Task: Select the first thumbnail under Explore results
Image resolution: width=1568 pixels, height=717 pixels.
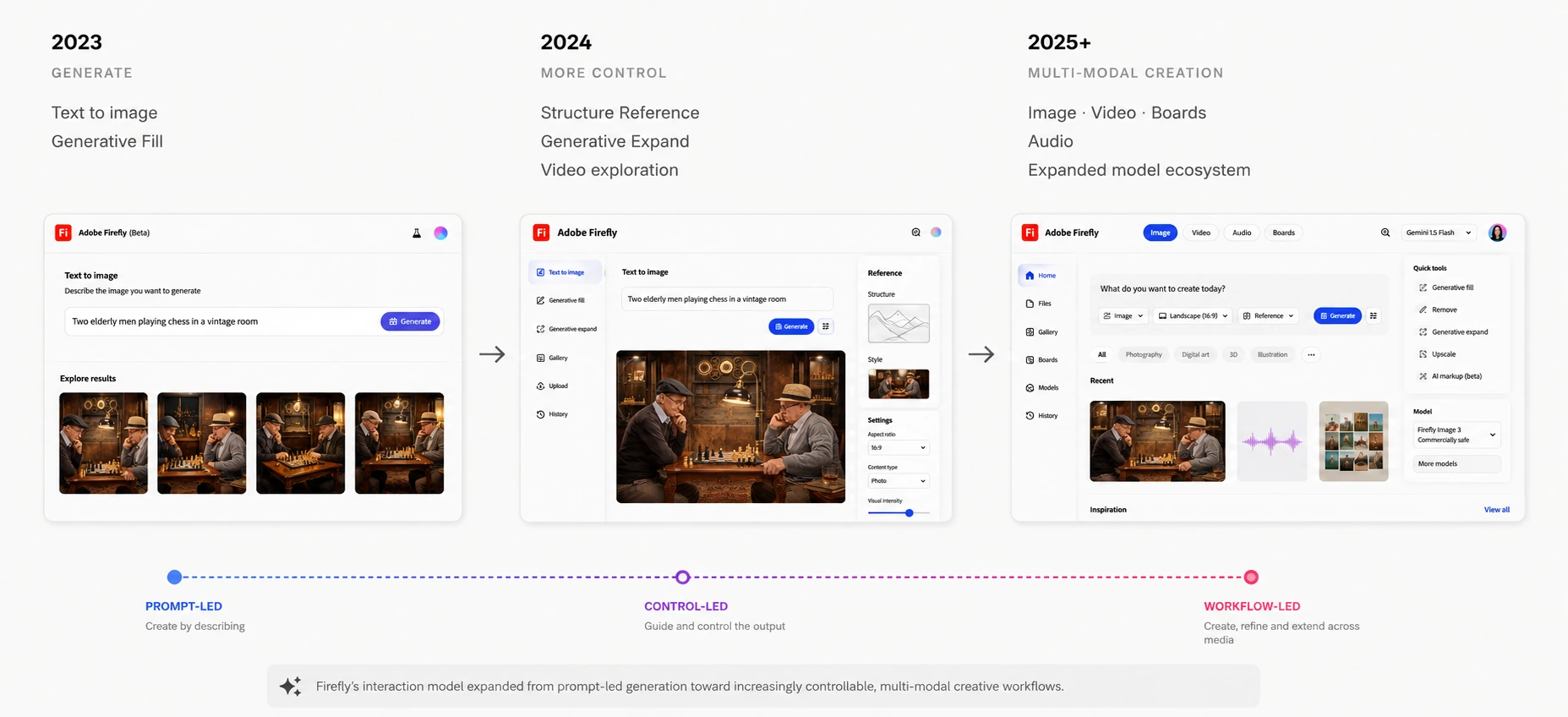Action: pos(103,443)
